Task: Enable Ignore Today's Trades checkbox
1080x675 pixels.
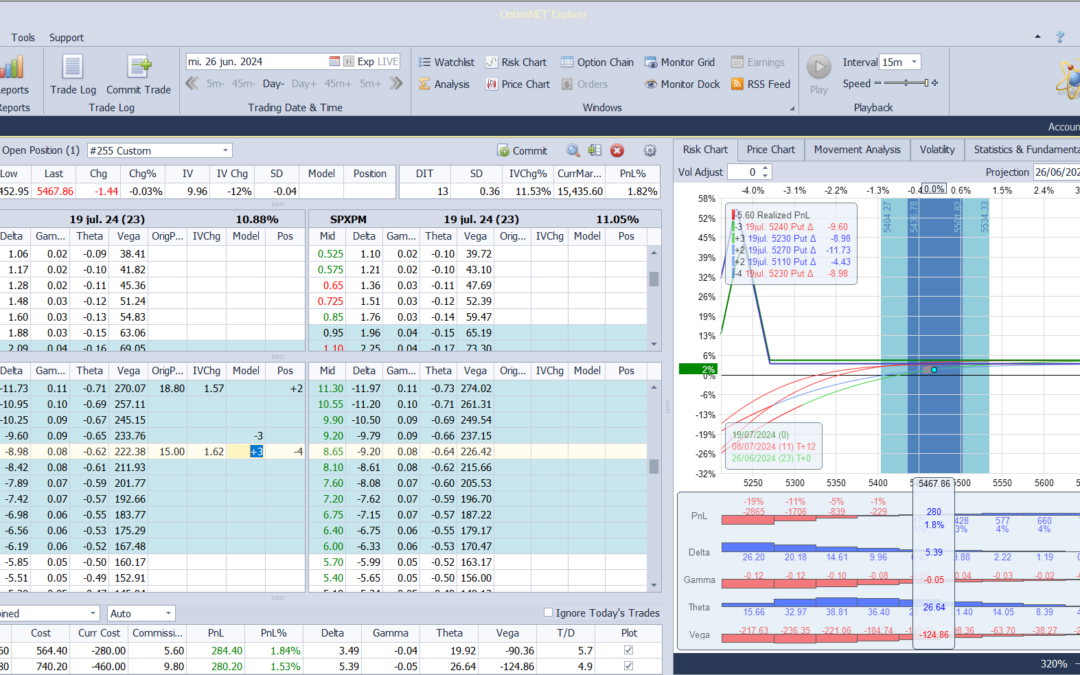Action: tap(548, 613)
